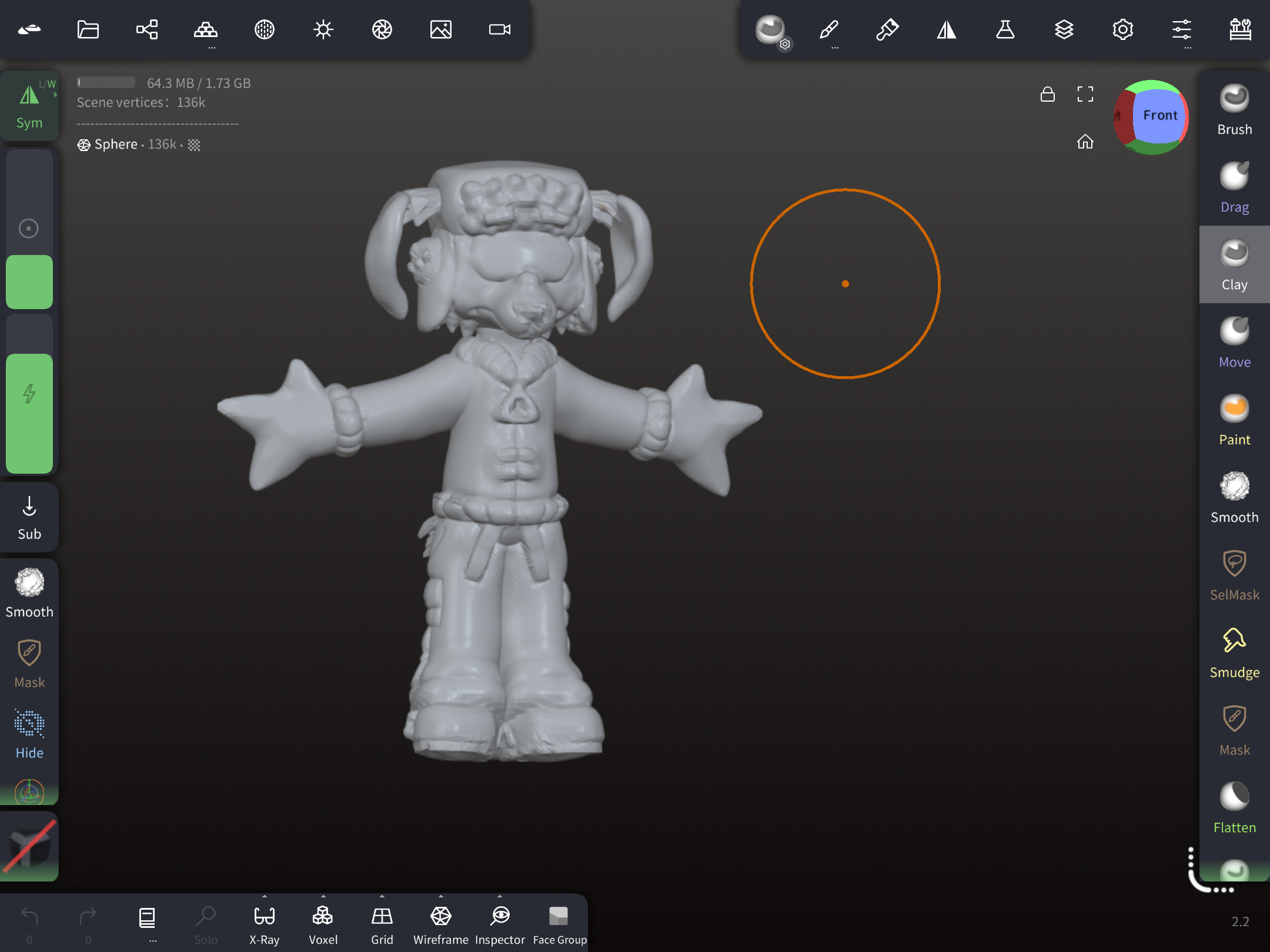
Task: Open the files folder menu
Action: pyautogui.click(x=88, y=29)
